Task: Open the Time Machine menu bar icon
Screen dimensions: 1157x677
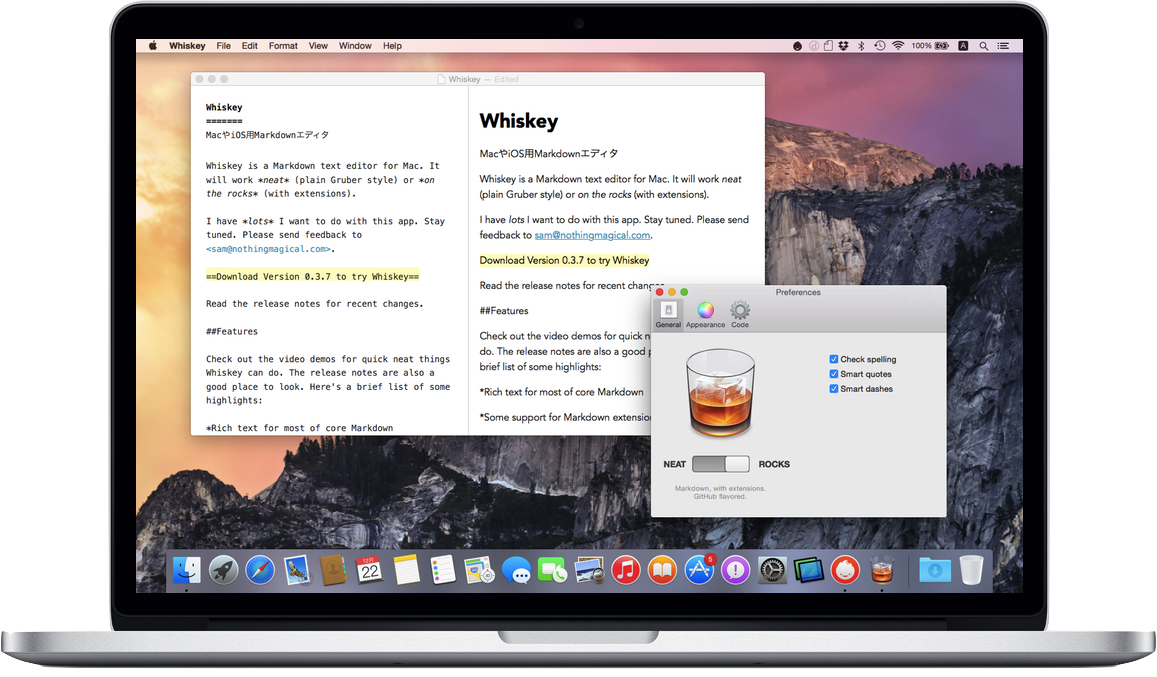Action: pos(880,46)
